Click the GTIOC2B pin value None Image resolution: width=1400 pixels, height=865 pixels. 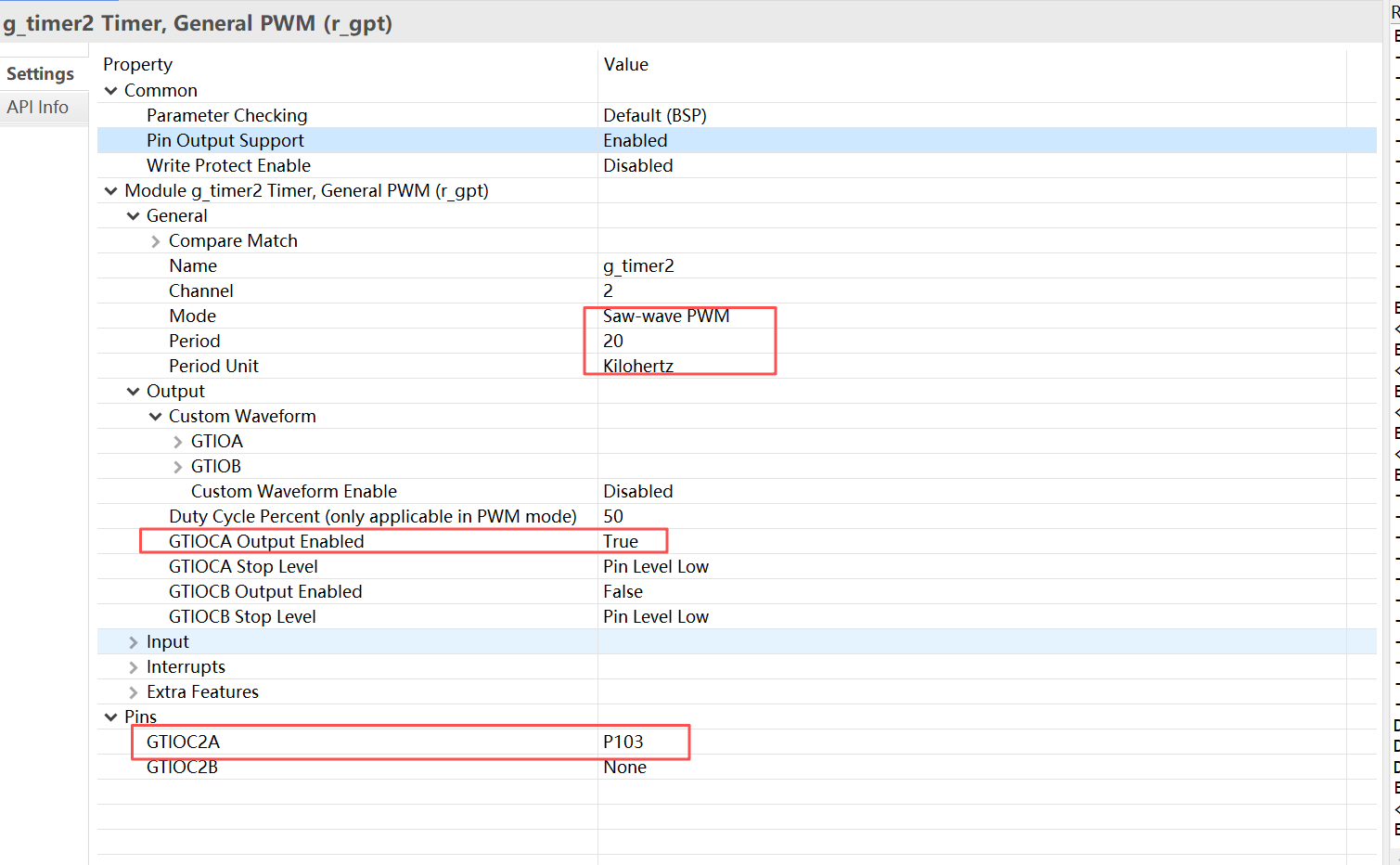point(625,767)
